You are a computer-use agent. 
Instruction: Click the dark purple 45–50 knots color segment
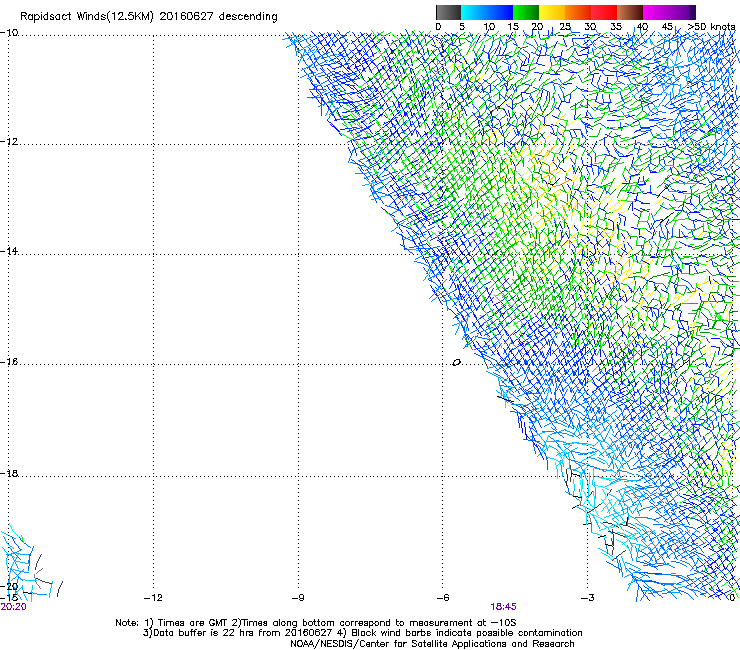point(682,12)
